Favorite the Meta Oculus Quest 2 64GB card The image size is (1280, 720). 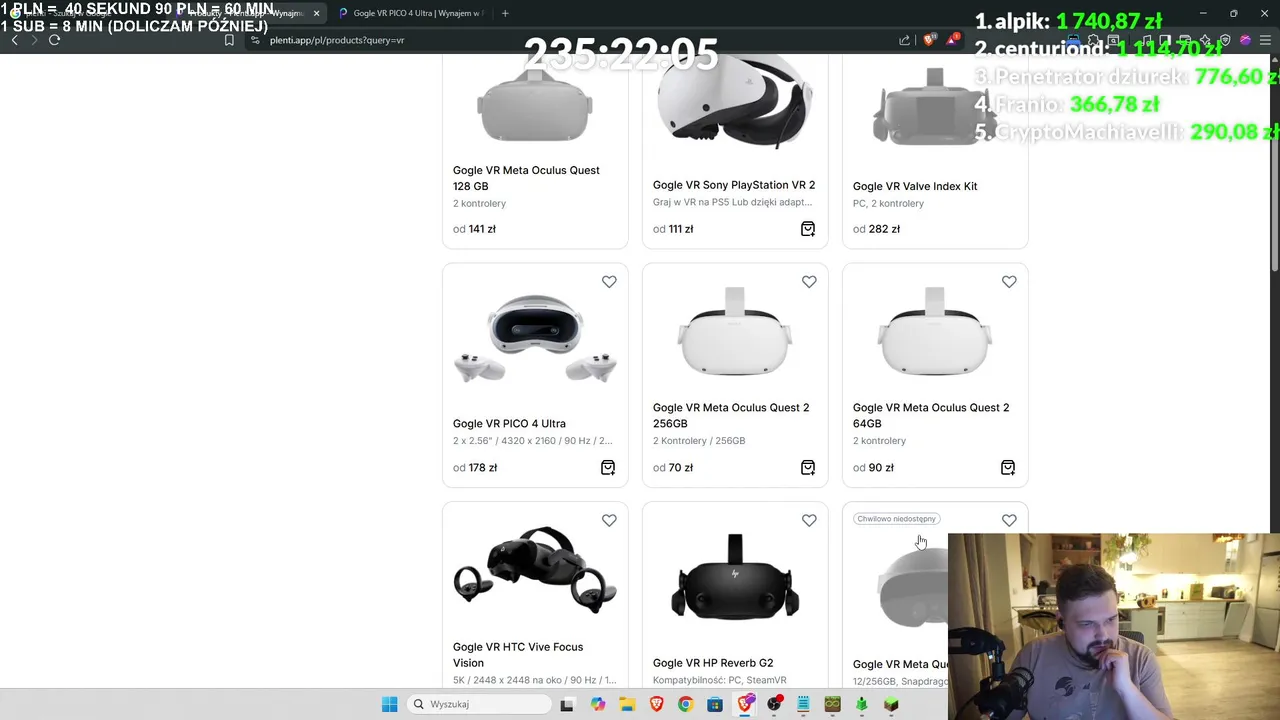tap(1009, 282)
